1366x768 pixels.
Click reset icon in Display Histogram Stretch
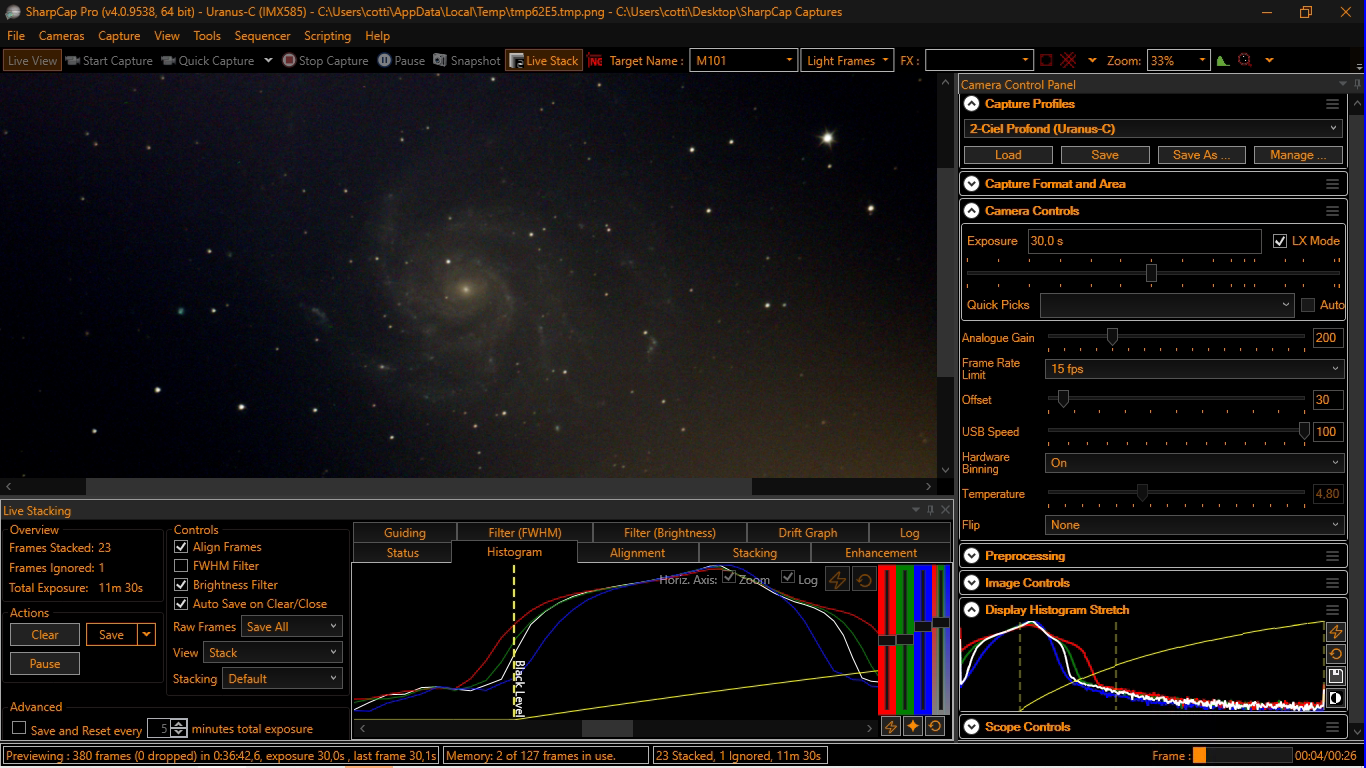pyautogui.click(x=1335, y=654)
